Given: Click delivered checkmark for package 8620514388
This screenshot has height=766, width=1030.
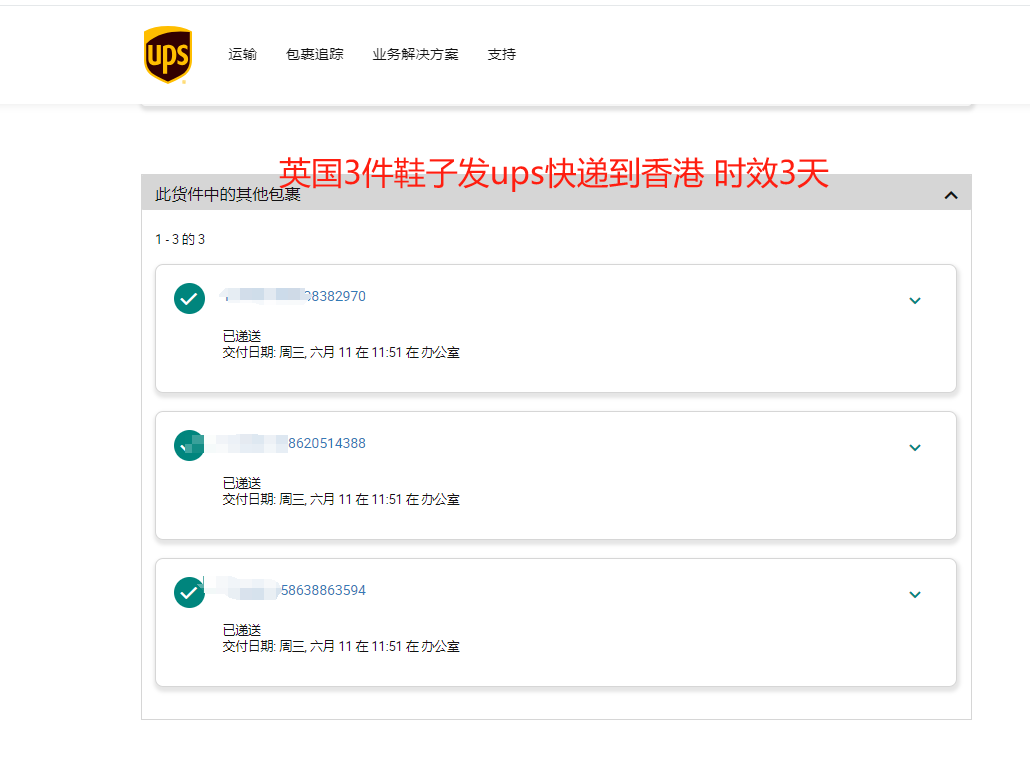Looking at the screenshot, I should pos(189,445).
